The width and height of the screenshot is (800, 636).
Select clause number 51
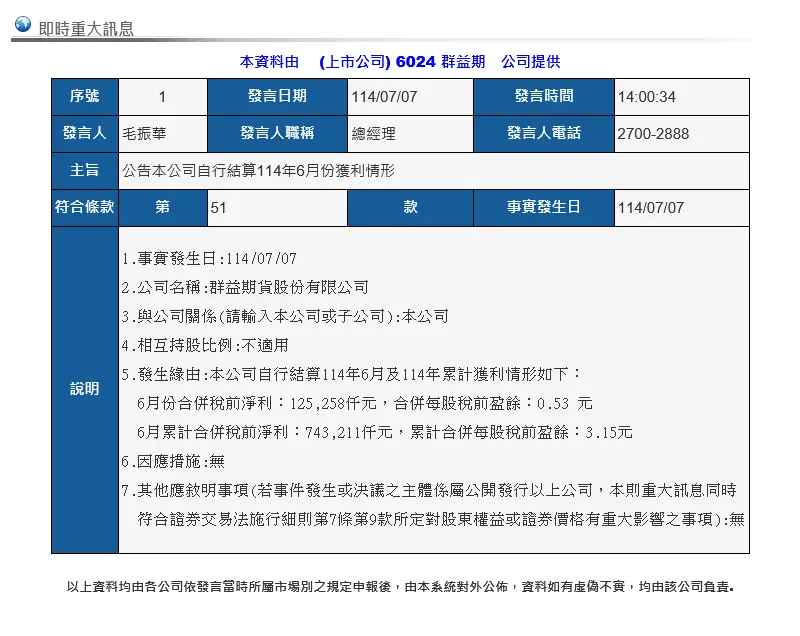click(x=218, y=208)
